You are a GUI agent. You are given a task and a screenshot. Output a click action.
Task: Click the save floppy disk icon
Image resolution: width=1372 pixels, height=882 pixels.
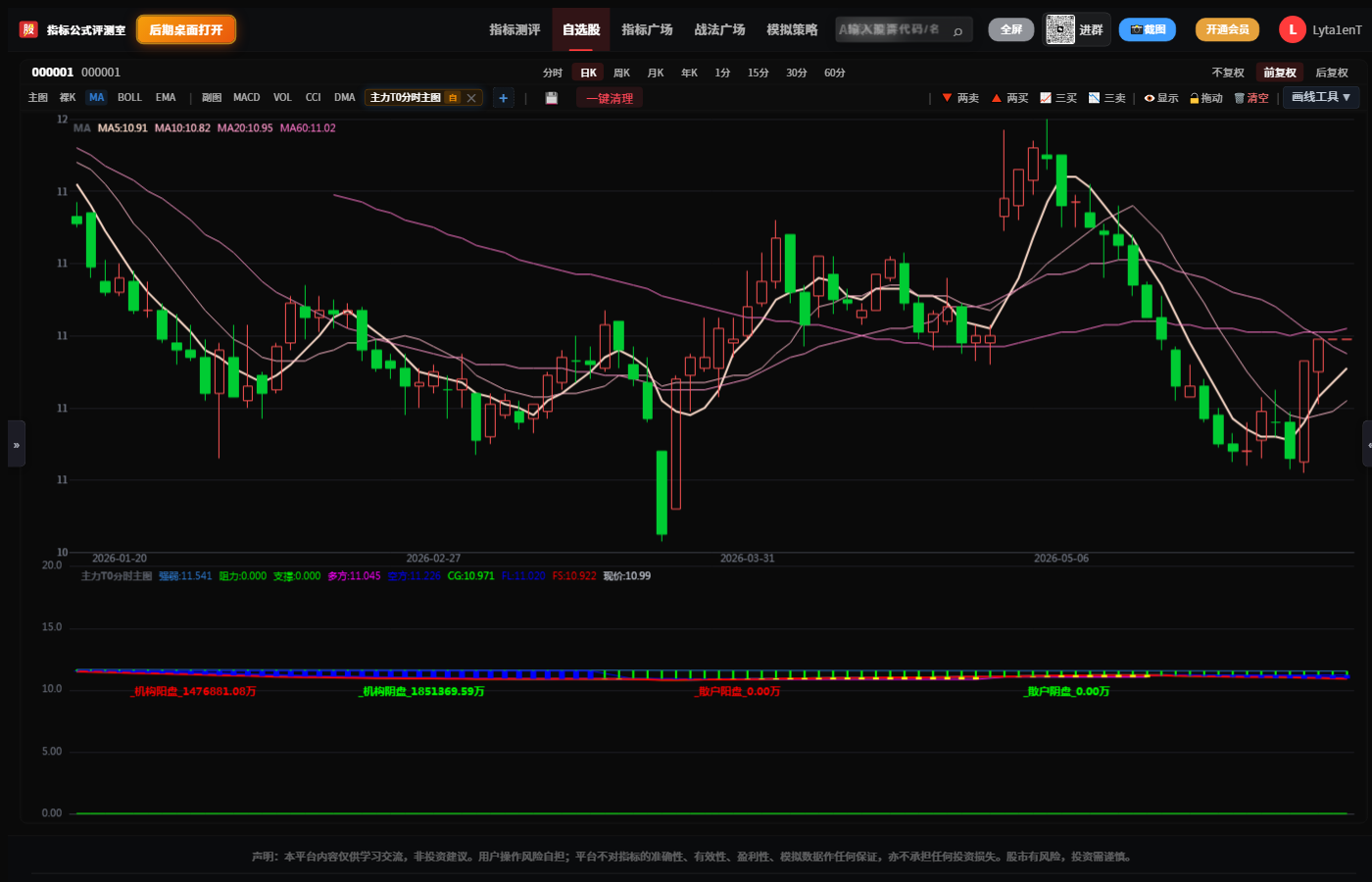[552, 98]
